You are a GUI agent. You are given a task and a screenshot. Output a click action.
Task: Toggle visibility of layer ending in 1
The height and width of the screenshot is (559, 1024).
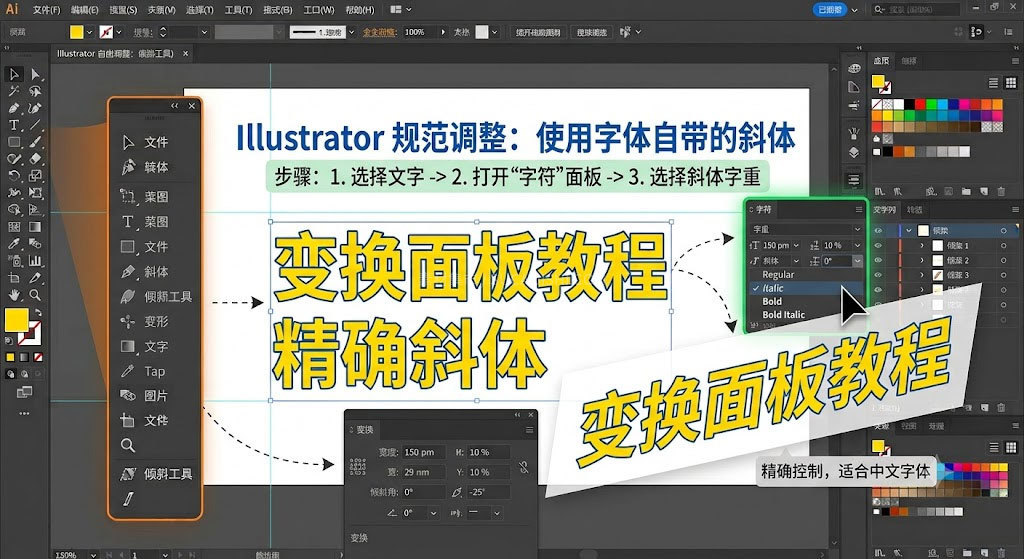[878, 246]
